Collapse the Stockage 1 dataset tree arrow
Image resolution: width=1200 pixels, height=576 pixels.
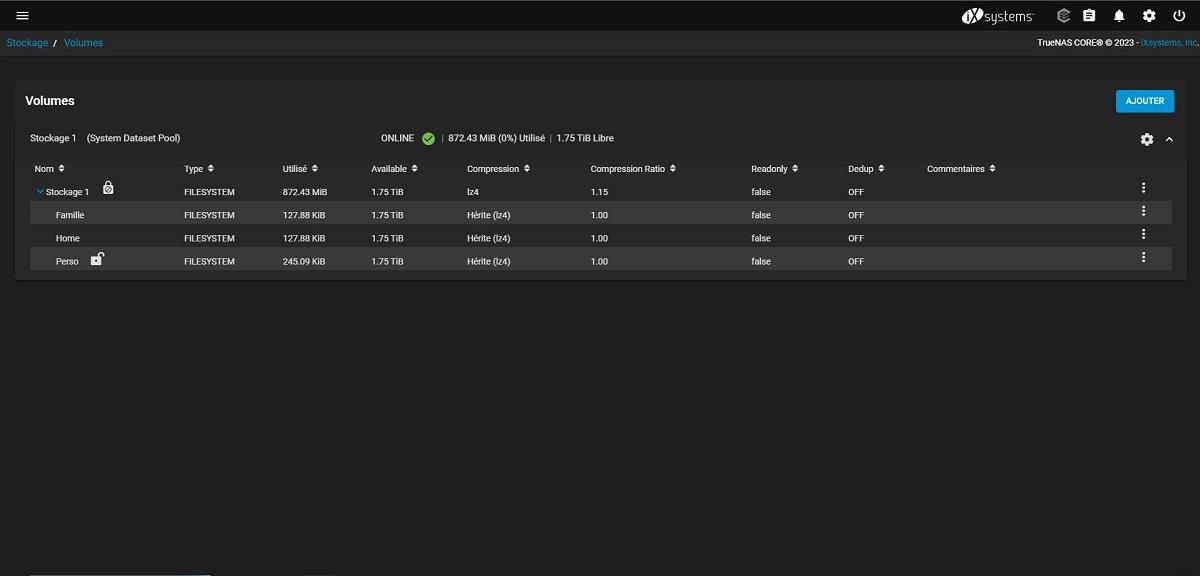click(40, 191)
